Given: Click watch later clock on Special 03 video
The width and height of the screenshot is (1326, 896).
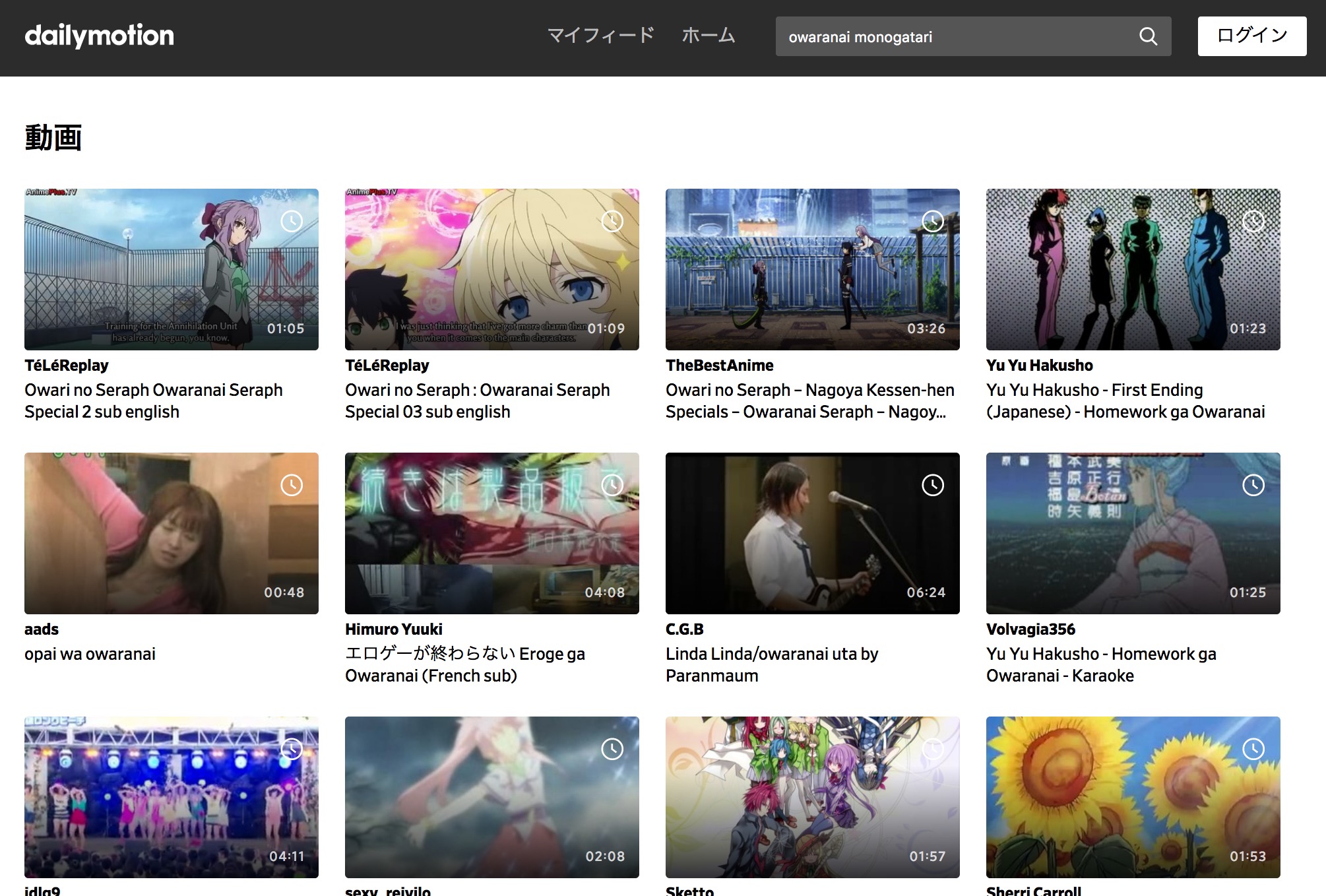Looking at the screenshot, I should coord(612,221).
